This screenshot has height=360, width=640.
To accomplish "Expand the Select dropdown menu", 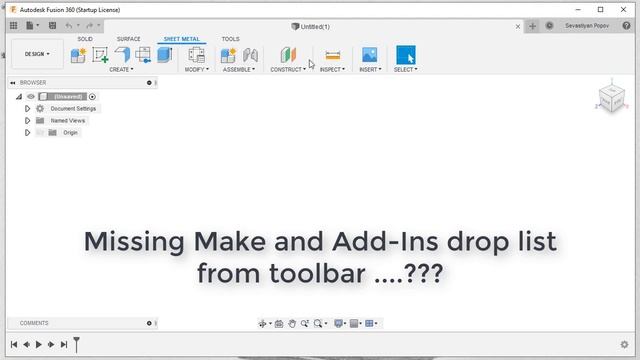I will point(406,69).
